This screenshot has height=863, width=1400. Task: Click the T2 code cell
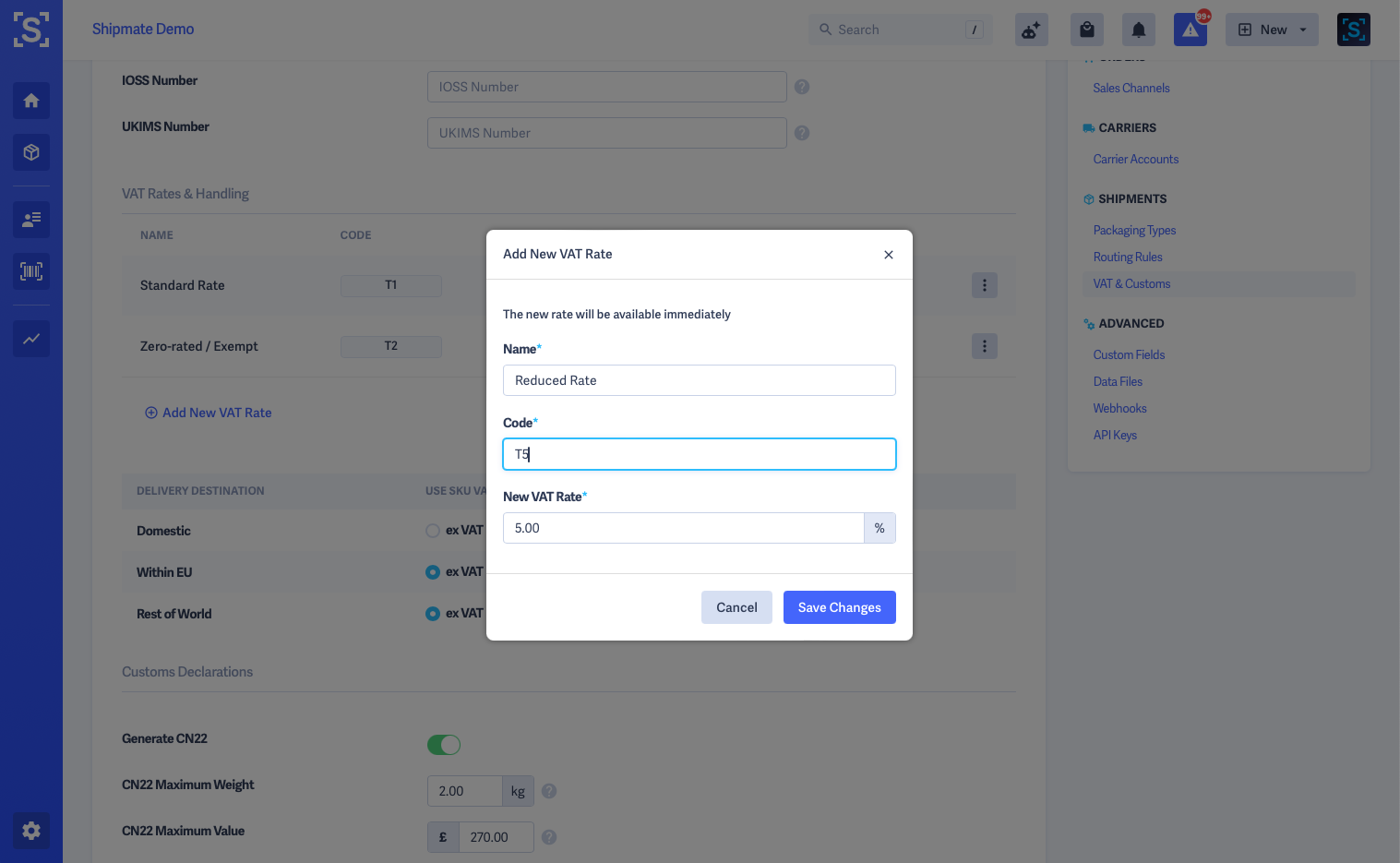[x=391, y=346]
